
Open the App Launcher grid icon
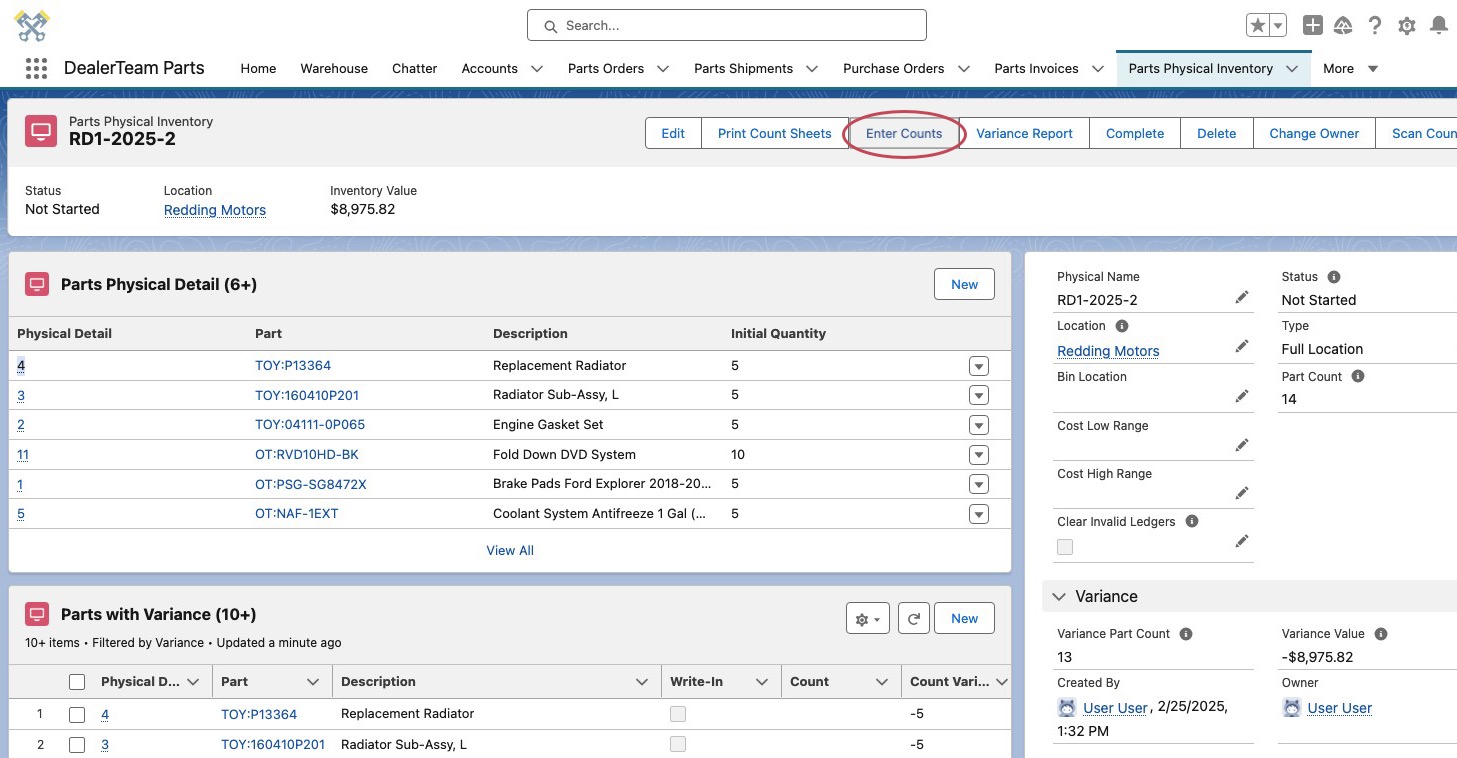pos(36,68)
